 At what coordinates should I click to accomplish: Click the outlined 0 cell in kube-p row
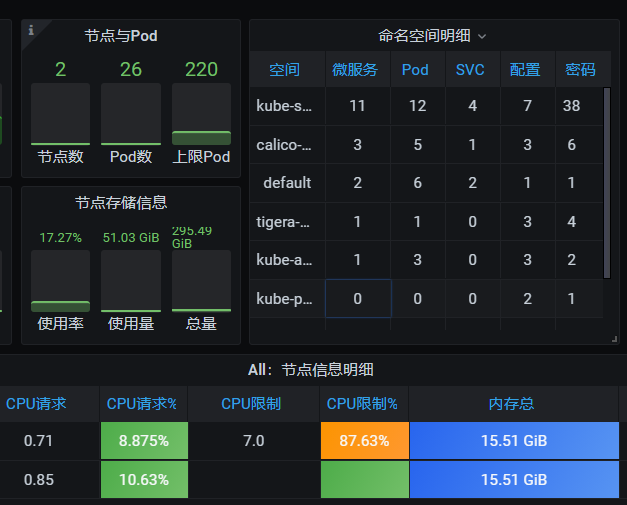(x=357, y=299)
